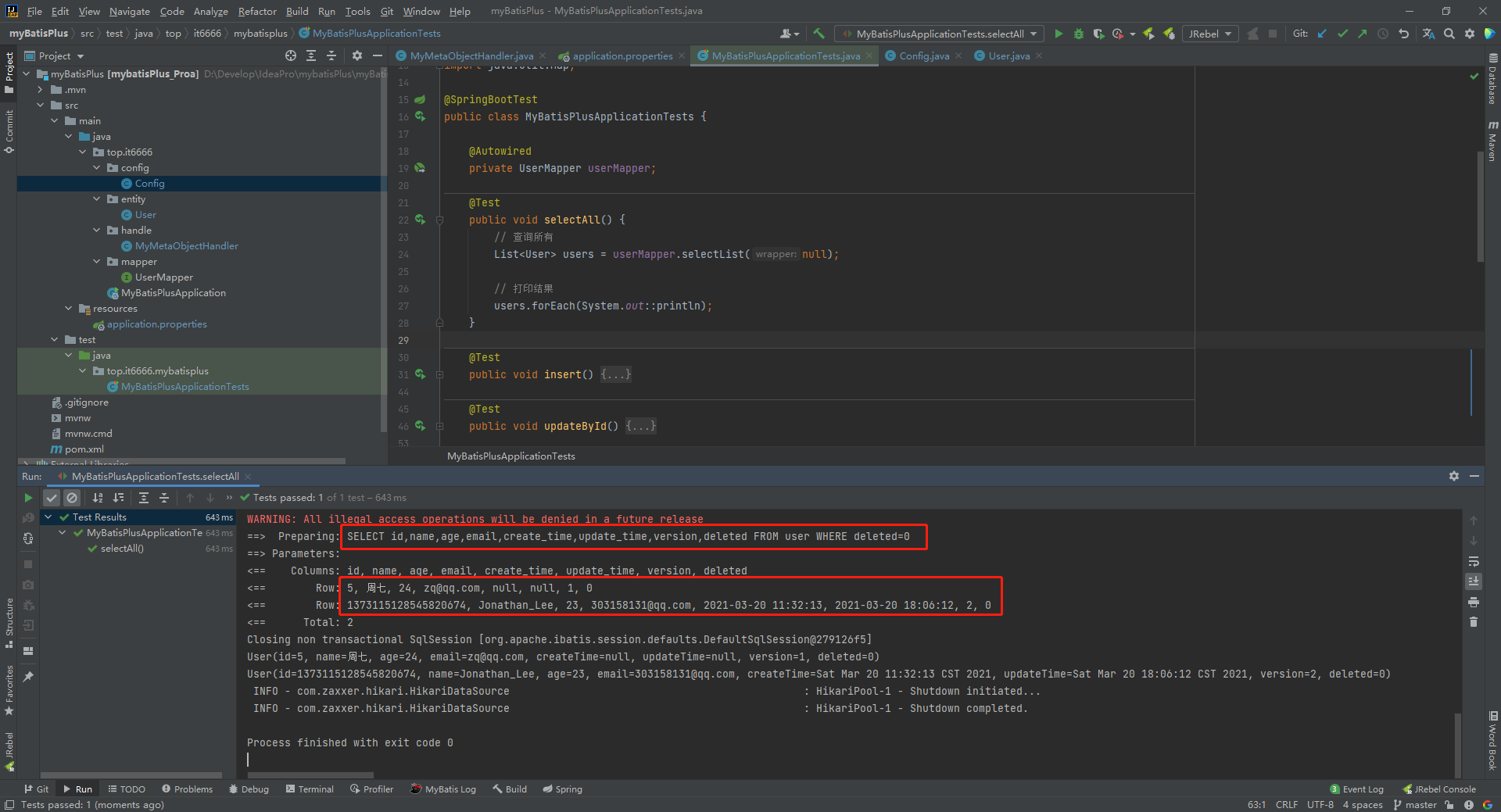Open Event Log window
This screenshot has width=1501, height=812.
click(x=1357, y=789)
